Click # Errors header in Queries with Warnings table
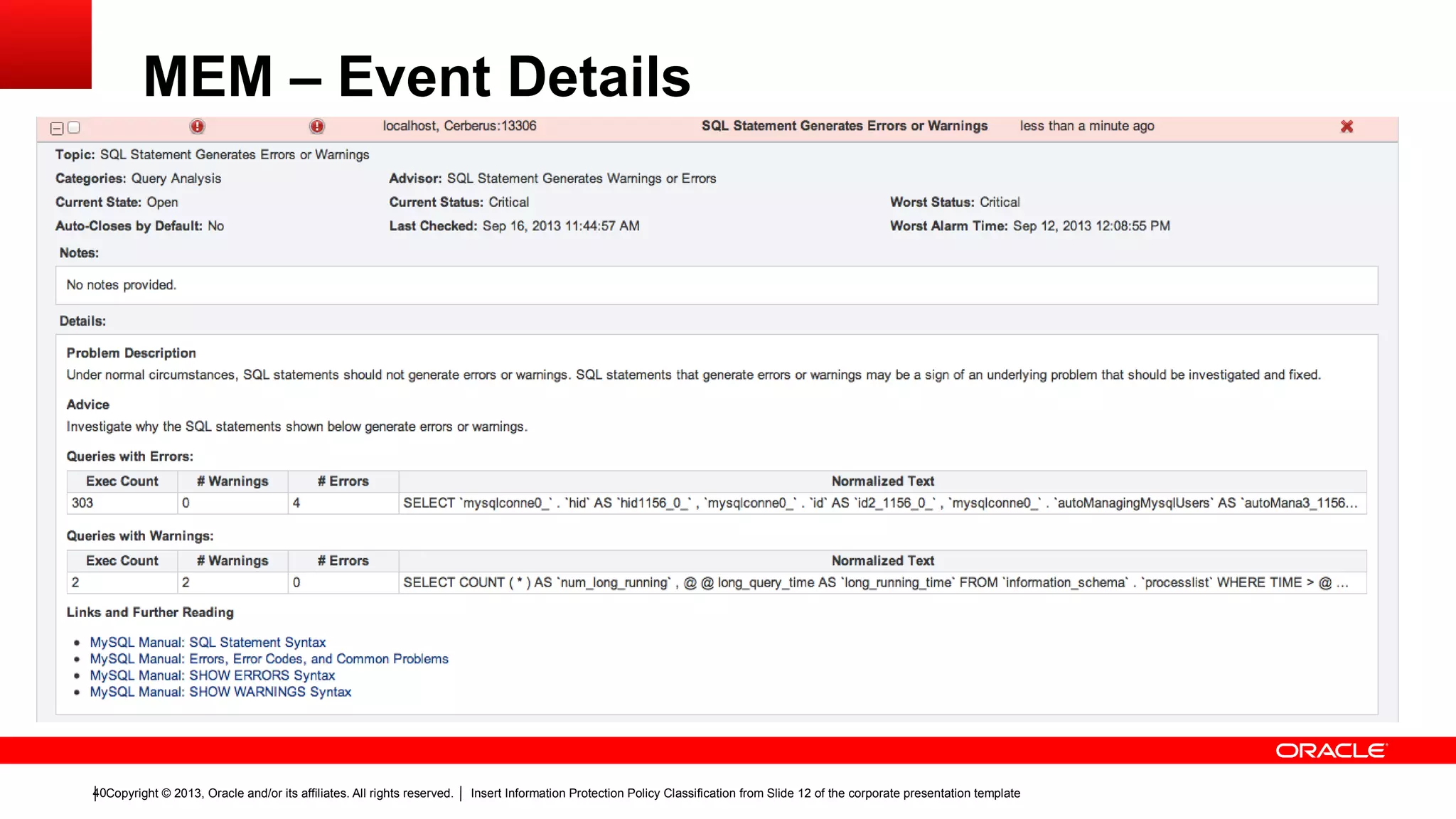The height and width of the screenshot is (819, 1456). [343, 561]
